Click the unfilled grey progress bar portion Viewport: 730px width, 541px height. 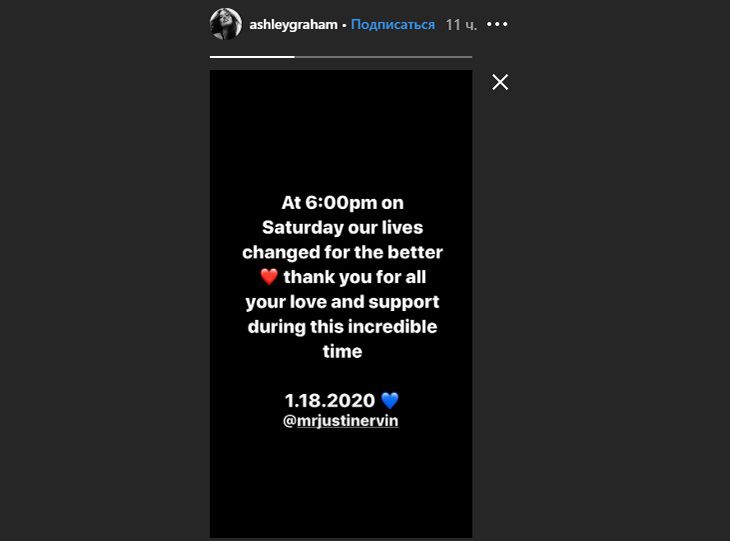[x=383, y=57]
